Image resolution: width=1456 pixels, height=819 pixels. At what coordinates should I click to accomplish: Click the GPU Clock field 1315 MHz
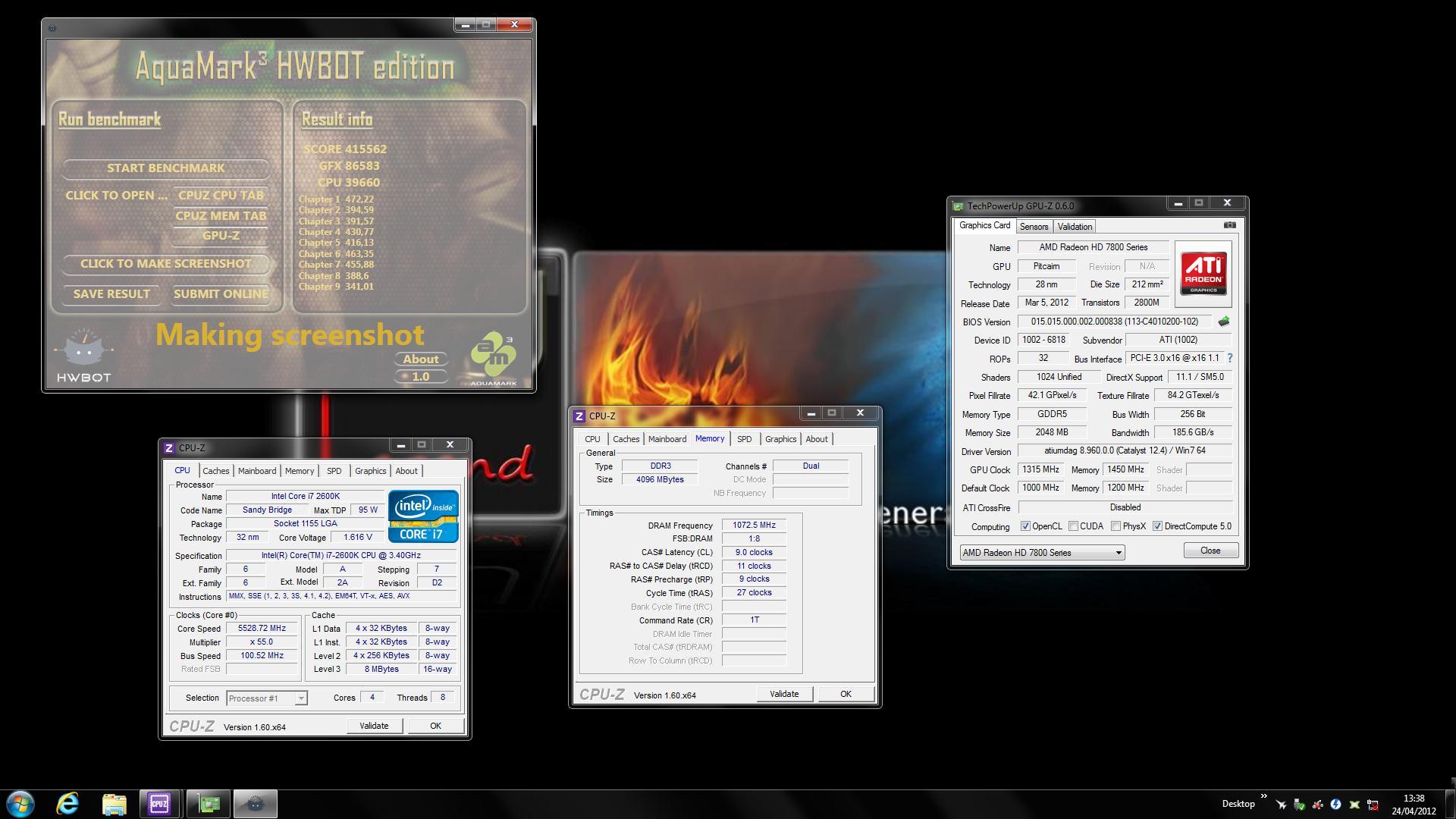(1040, 470)
